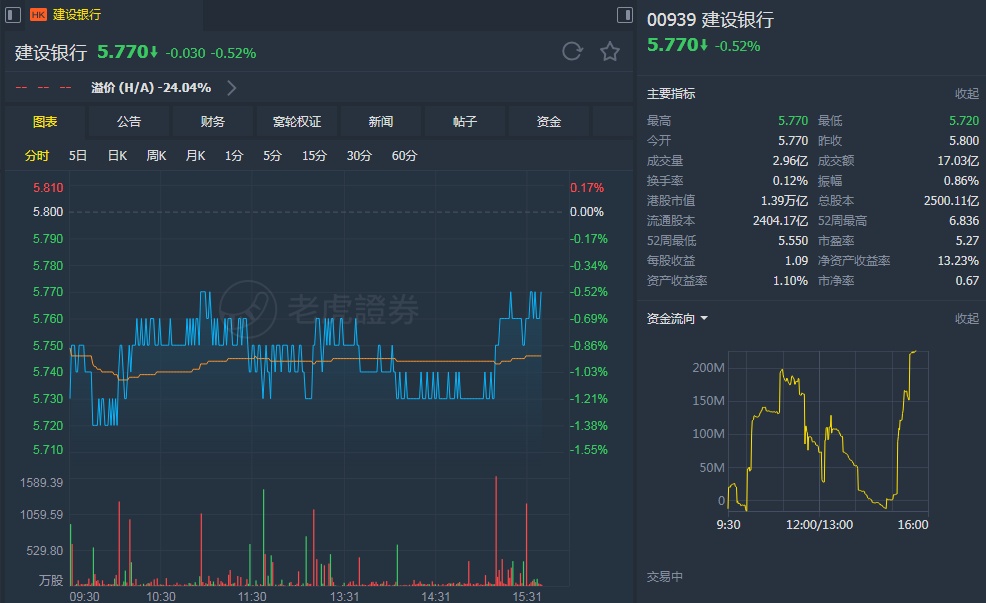Add 建设银行 to favorites with the star

pos(609,52)
